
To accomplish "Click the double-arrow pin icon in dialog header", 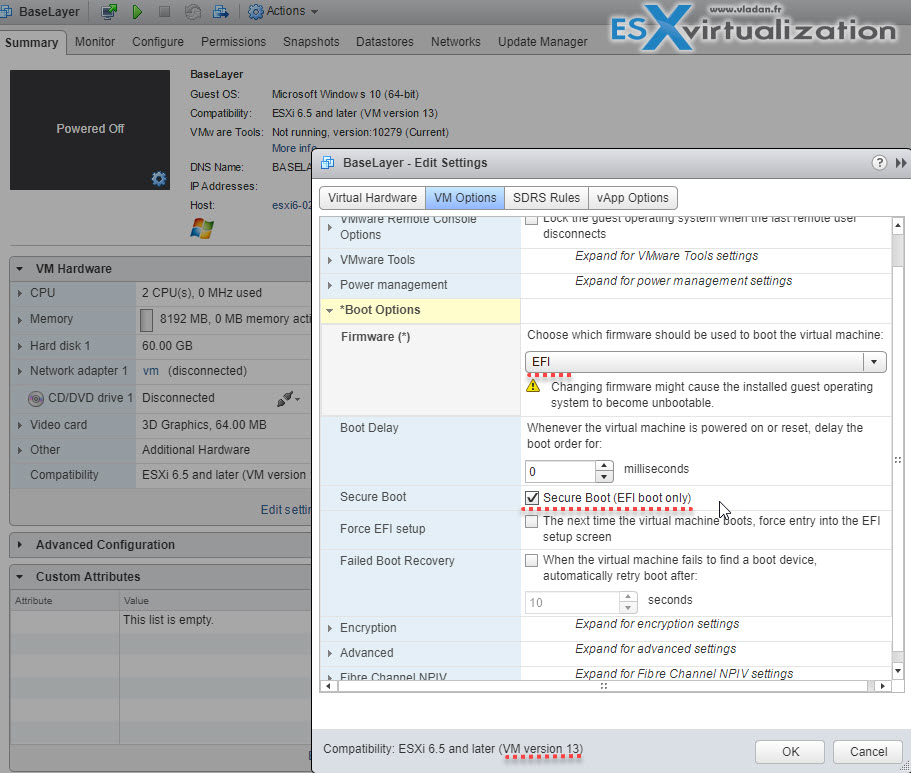I will coord(901,163).
